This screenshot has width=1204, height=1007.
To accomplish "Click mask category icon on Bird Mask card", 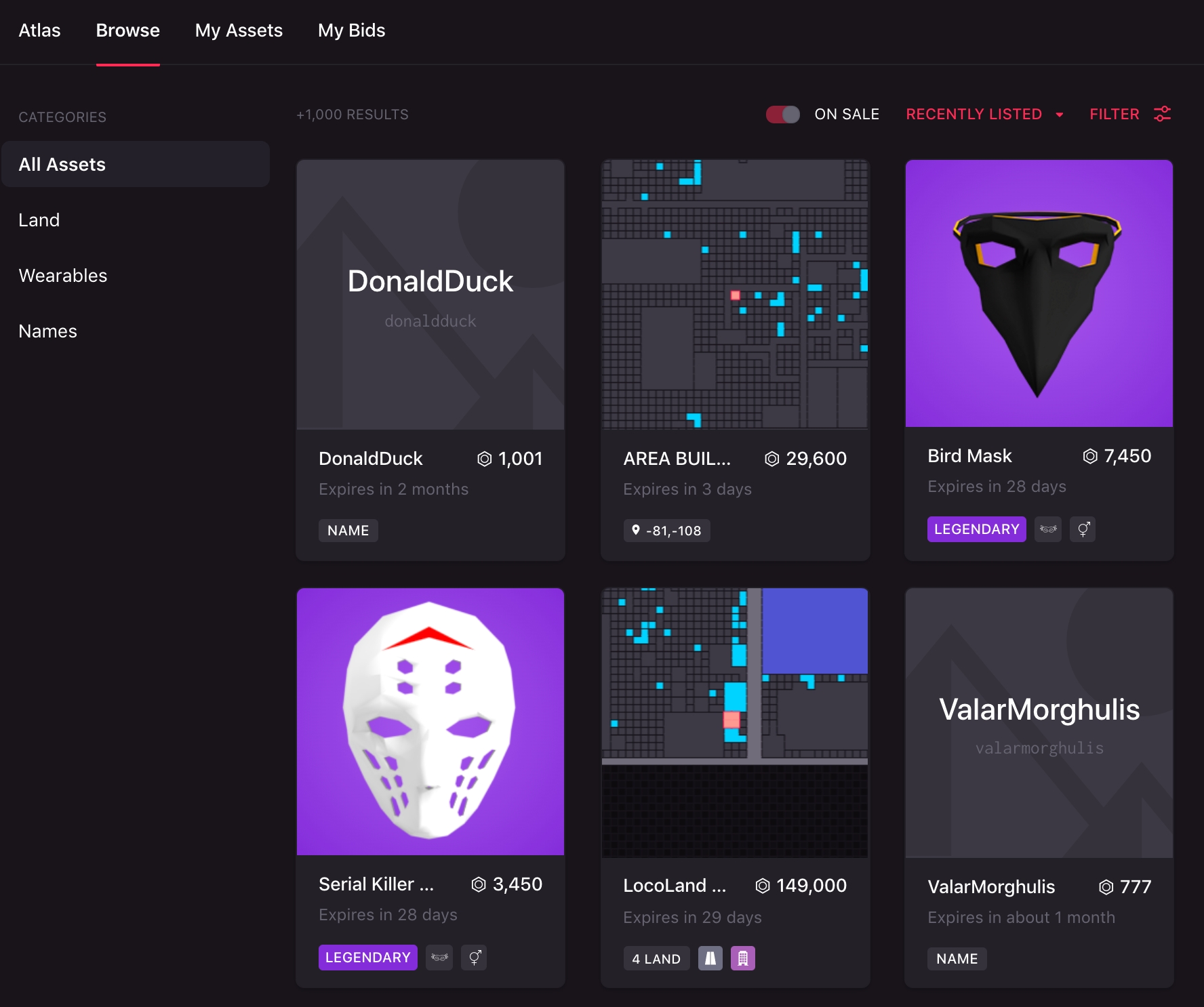I will [x=1047, y=529].
